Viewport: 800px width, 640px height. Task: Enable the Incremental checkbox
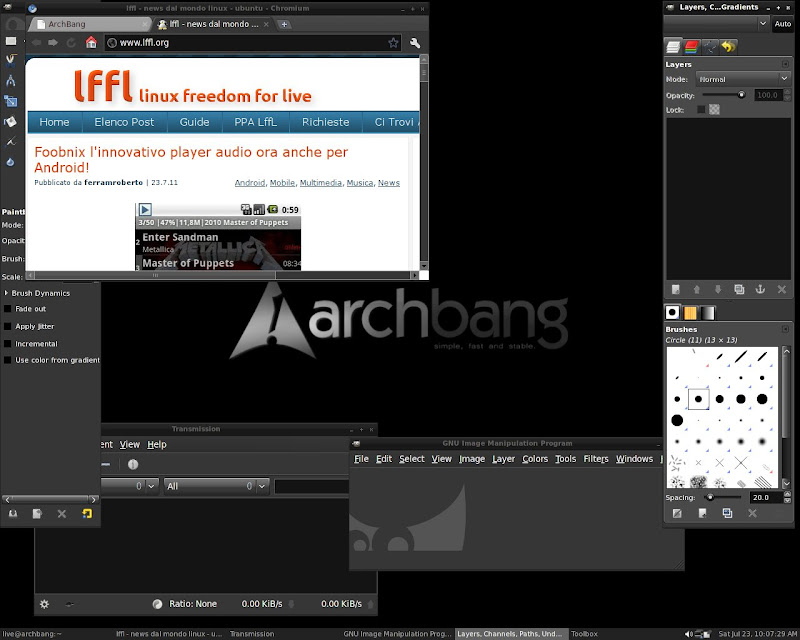click(x=8, y=343)
